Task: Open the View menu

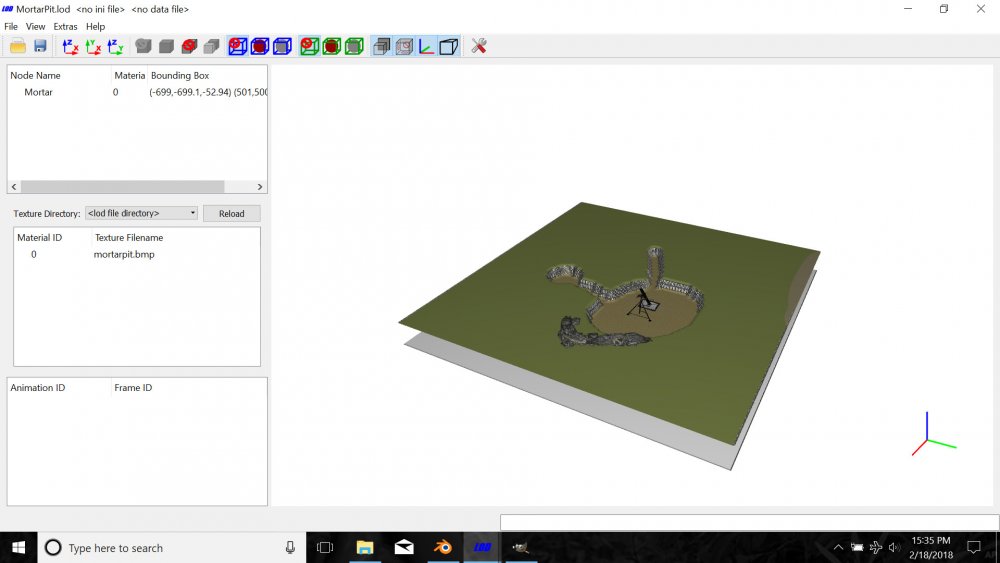Action: point(35,26)
